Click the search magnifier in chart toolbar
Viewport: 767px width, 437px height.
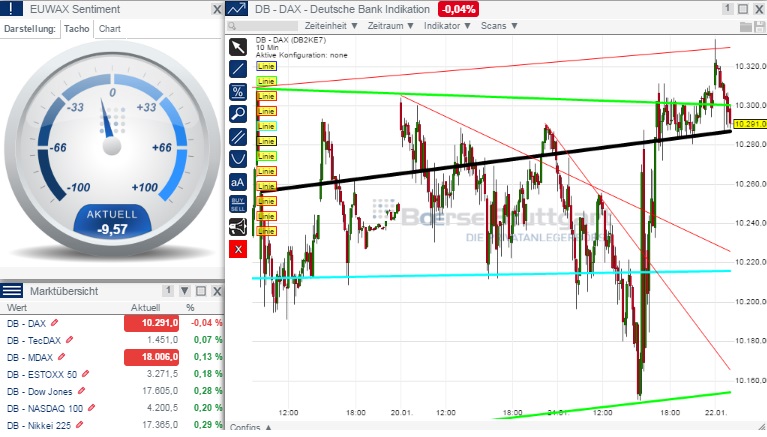pos(232,26)
